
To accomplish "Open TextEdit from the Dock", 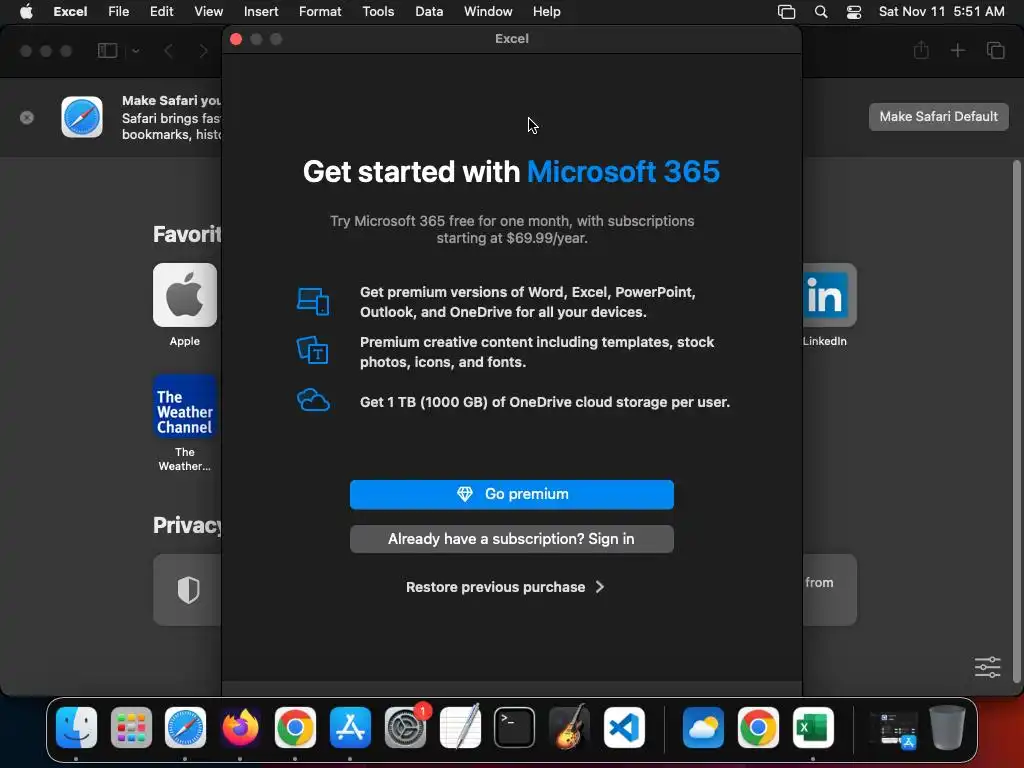I will click(x=460, y=728).
